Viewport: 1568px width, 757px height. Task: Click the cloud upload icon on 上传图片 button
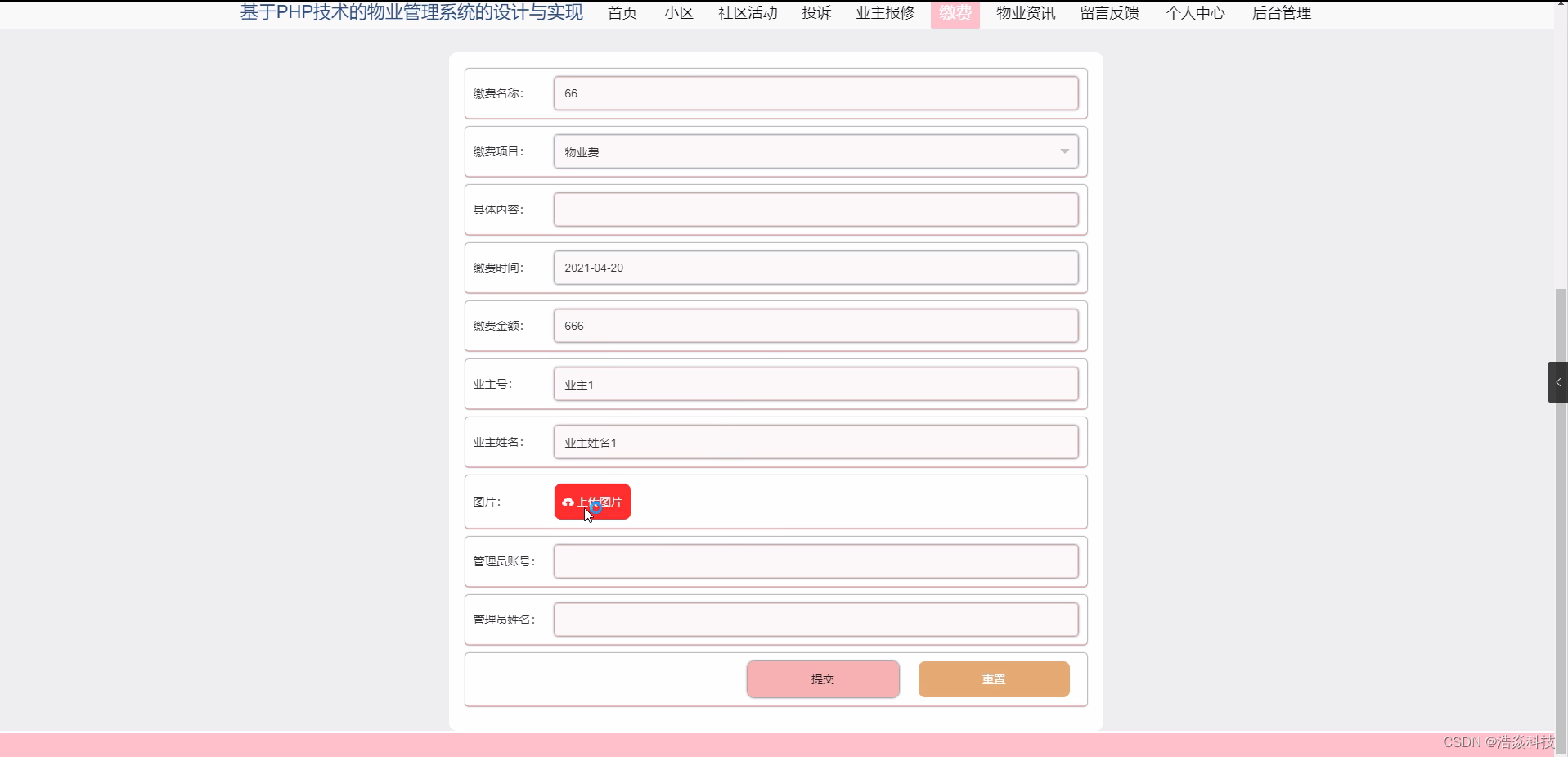[568, 501]
